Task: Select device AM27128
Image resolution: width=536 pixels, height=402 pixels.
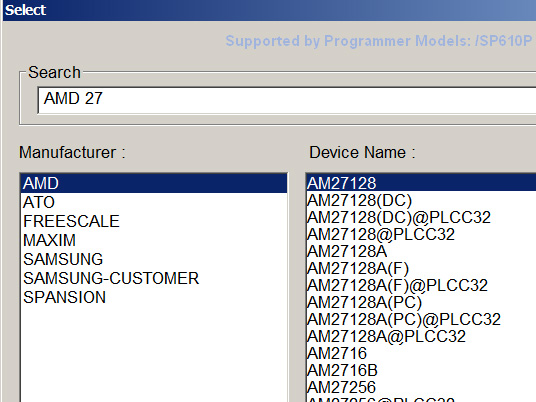Action: [x=421, y=183]
